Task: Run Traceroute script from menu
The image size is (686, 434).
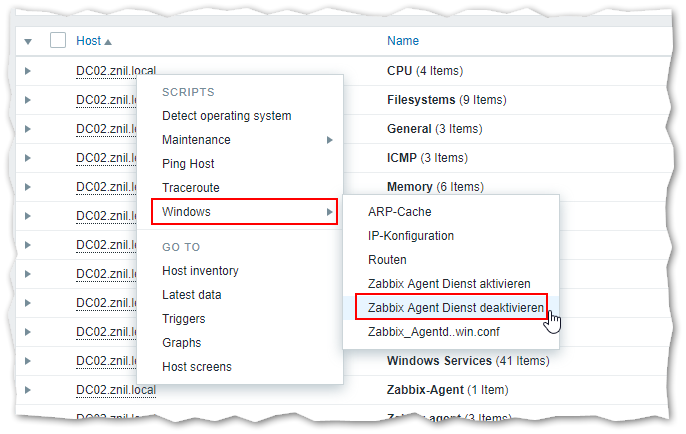Action: tap(190, 188)
